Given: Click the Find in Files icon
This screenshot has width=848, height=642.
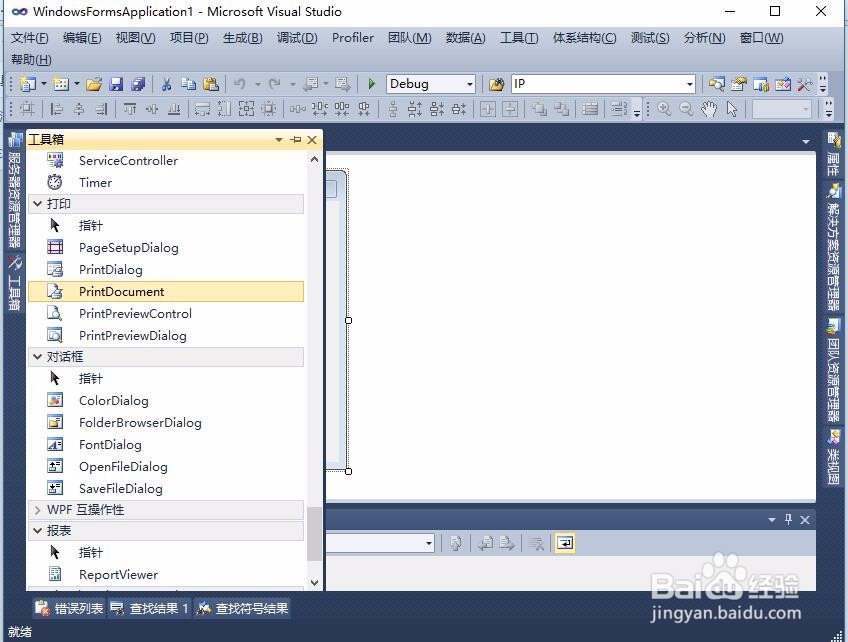Looking at the screenshot, I should [496, 84].
